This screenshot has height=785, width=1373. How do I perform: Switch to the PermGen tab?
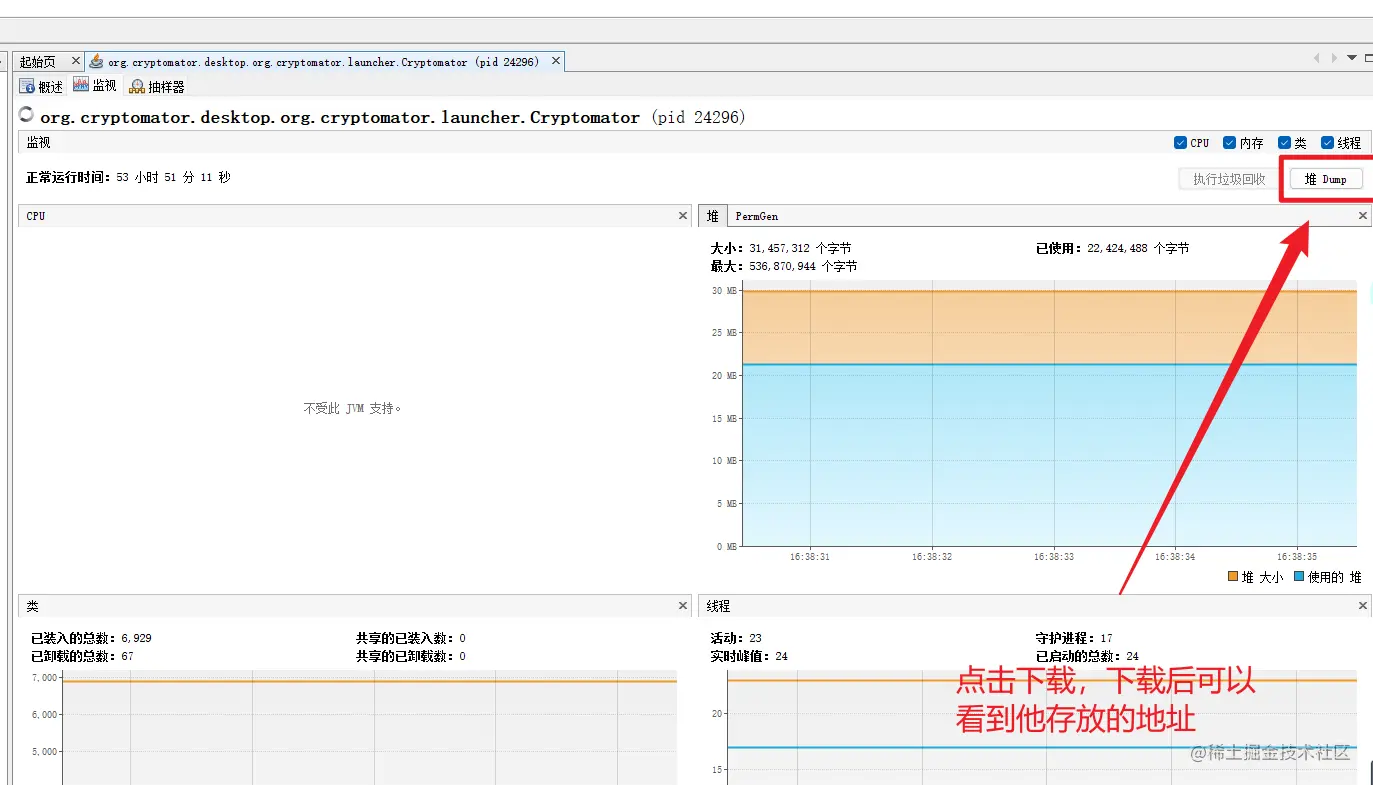757,216
